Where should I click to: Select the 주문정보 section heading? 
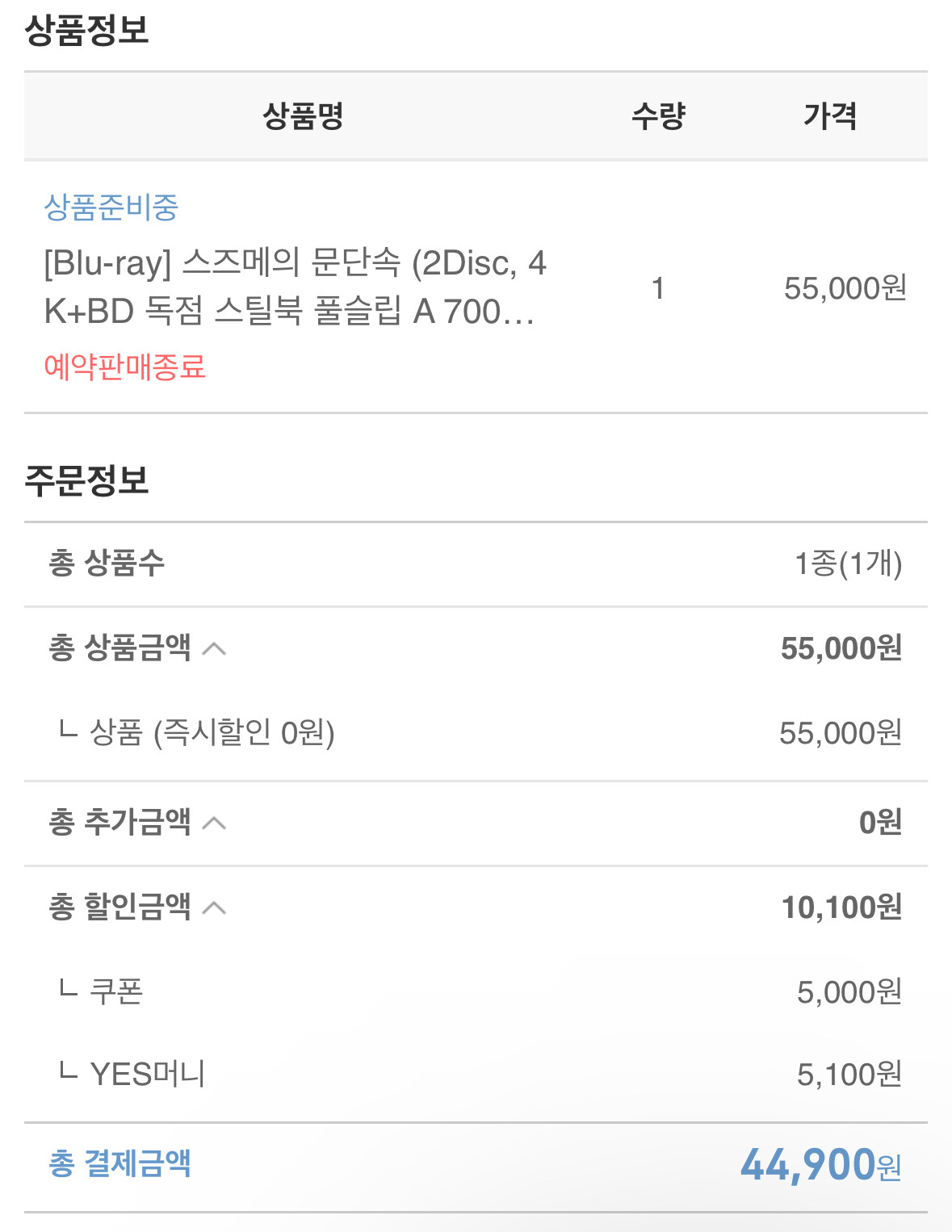(x=87, y=480)
